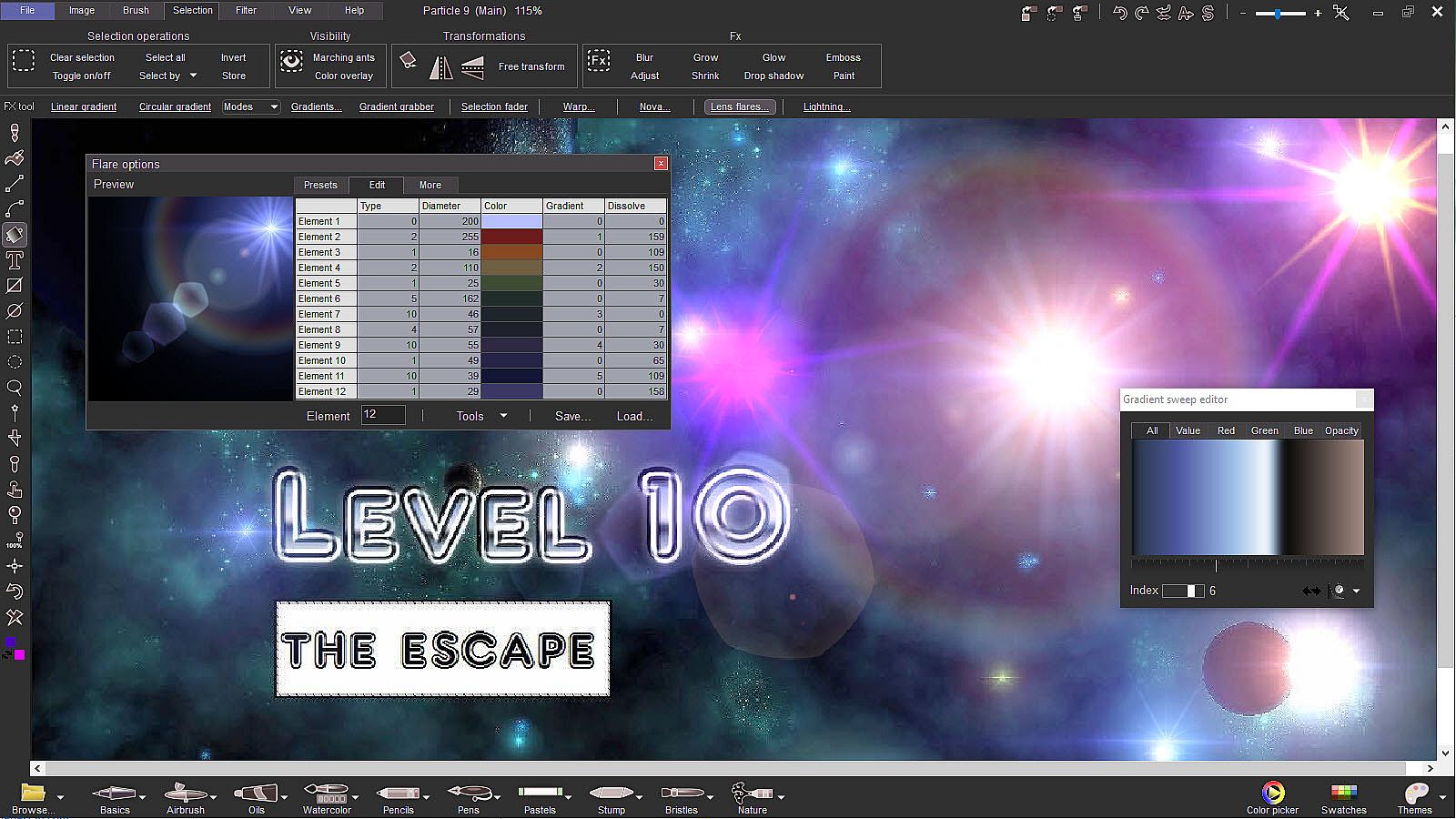Click Toggle on/off for selection
This screenshot has height=819, width=1456.
pyautogui.click(x=81, y=76)
